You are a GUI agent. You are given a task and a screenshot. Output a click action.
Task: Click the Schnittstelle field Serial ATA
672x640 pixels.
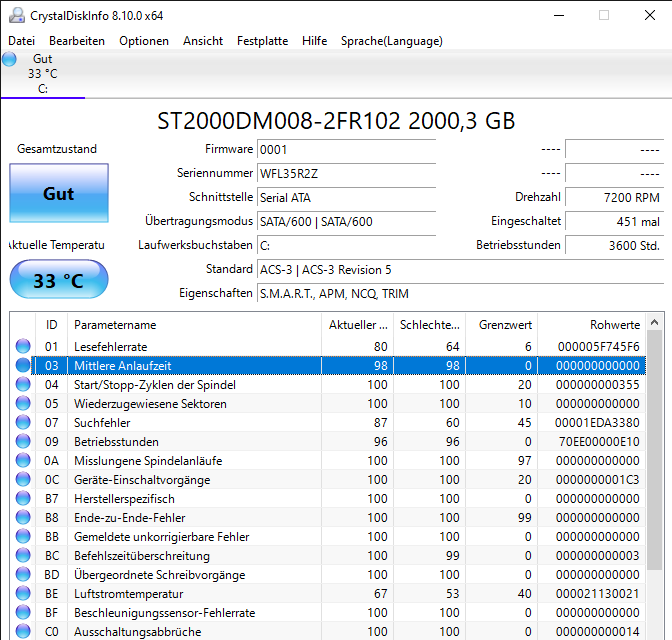346,198
